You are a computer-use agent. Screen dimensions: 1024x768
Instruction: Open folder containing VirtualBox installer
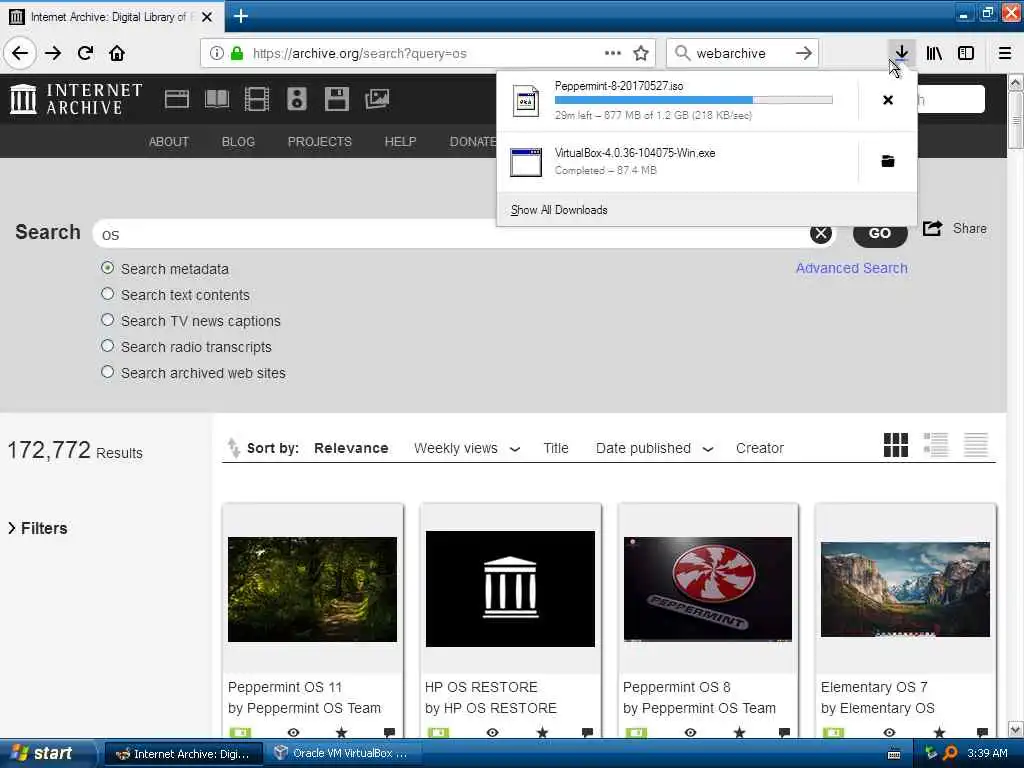888,161
